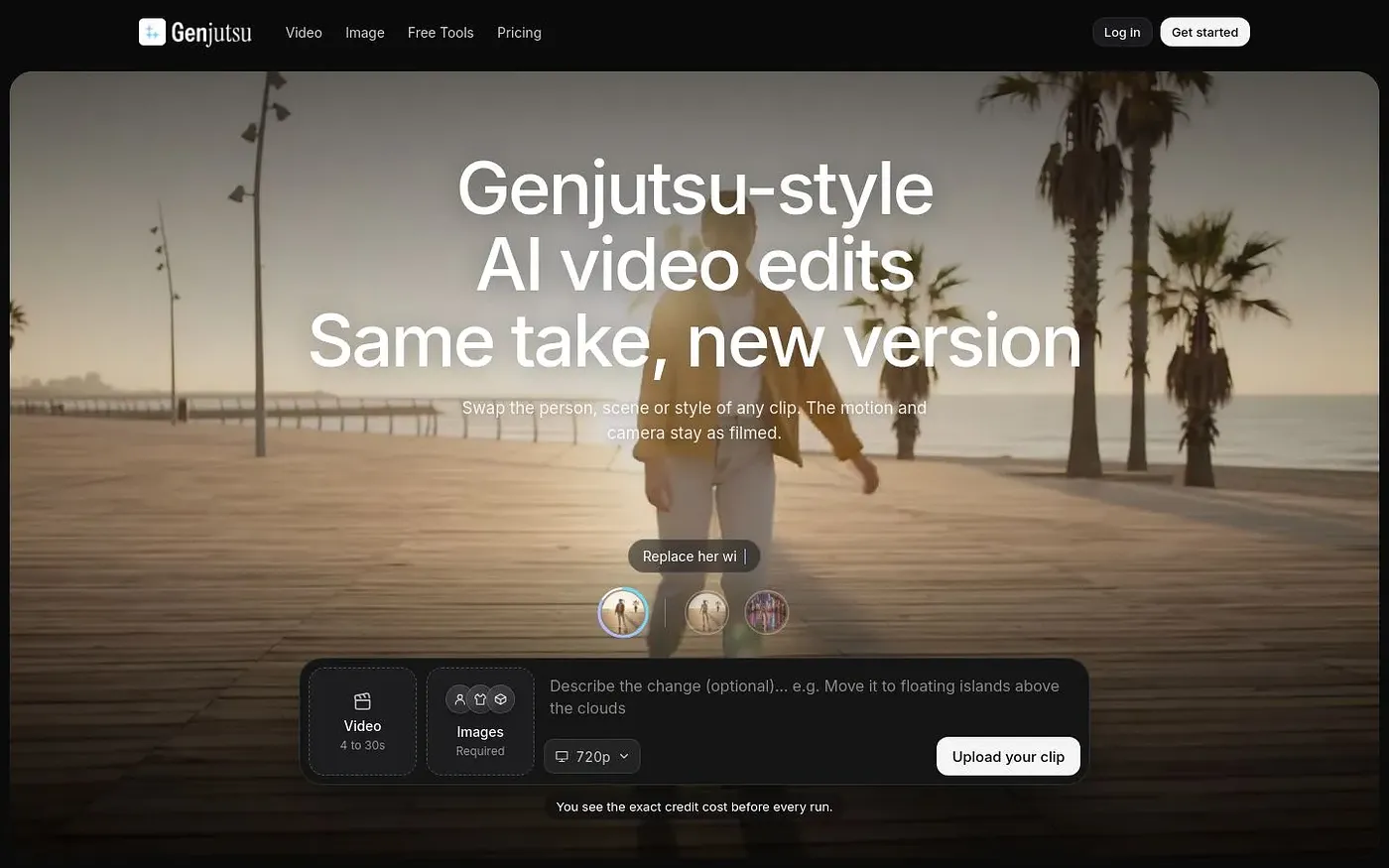Click the Log in button
This screenshot has height=868, width=1389.
(x=1122, y=32)
